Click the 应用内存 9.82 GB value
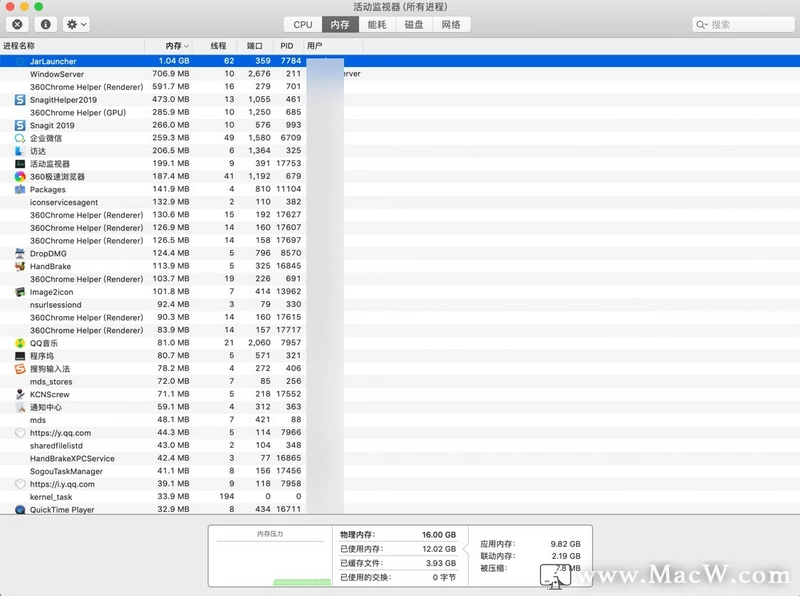This screenshot has height=596, width=800. pyautogui.click(x=565, y=544)
